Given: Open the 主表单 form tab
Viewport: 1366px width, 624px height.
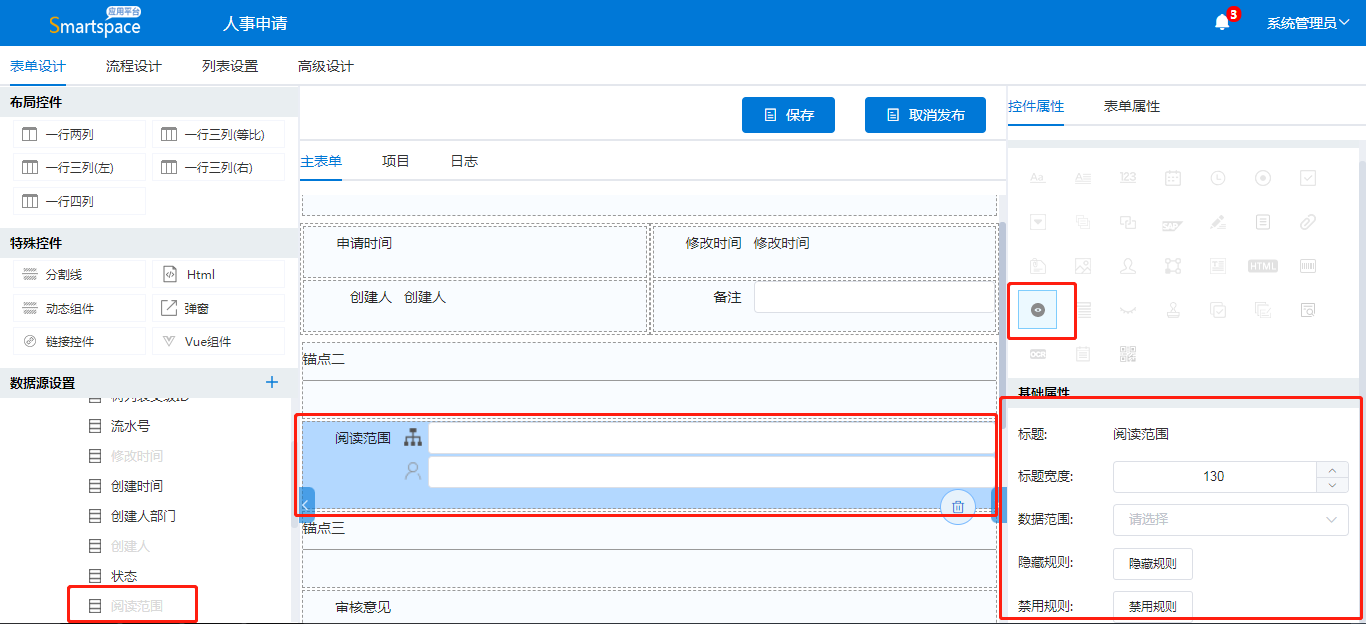Looking at the screenshot, I should (x=321, y=161).
